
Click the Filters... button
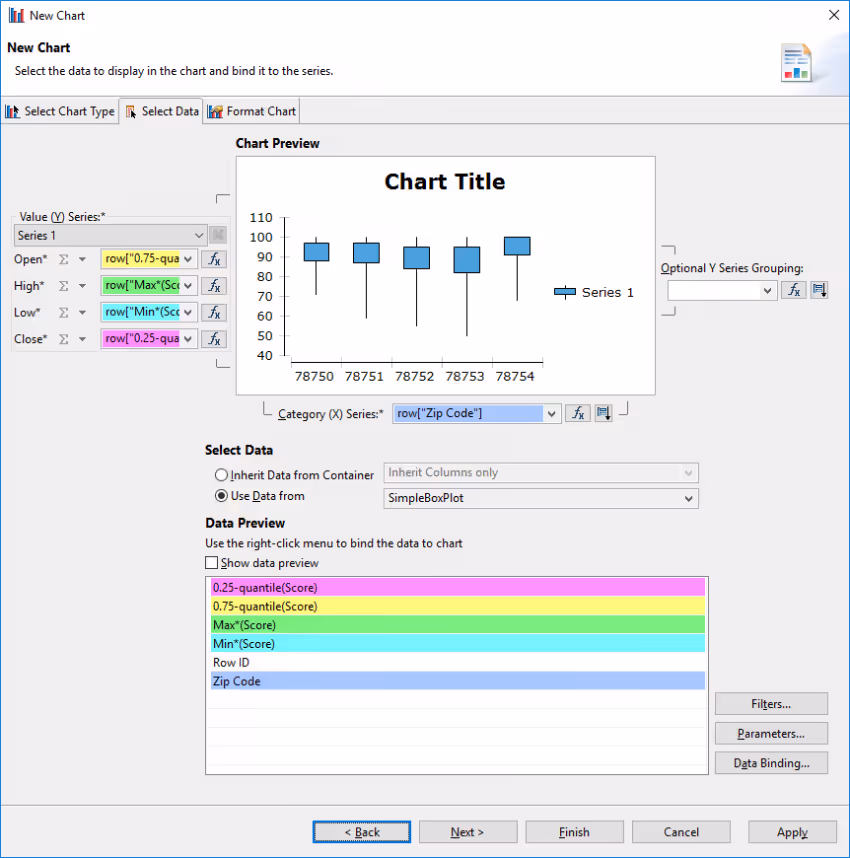click(771, 704)
